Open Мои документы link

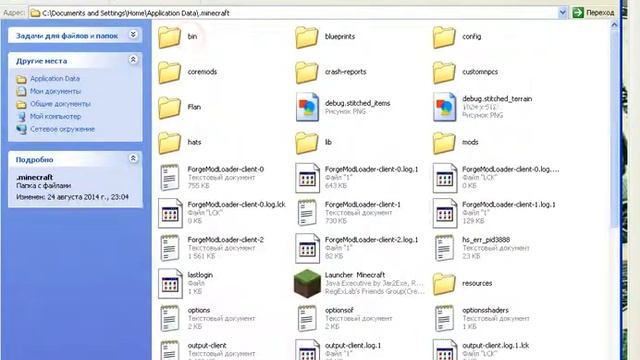coord(55,91)
